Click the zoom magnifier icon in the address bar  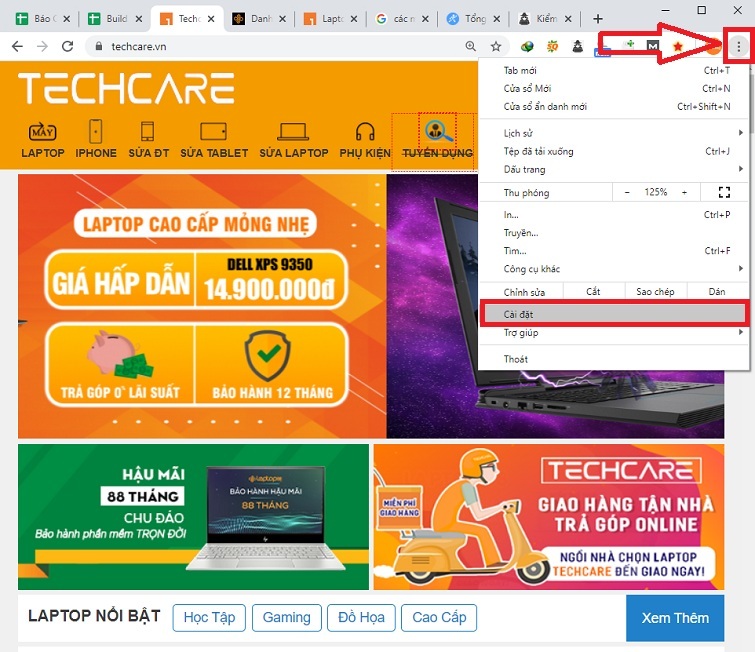470,46
